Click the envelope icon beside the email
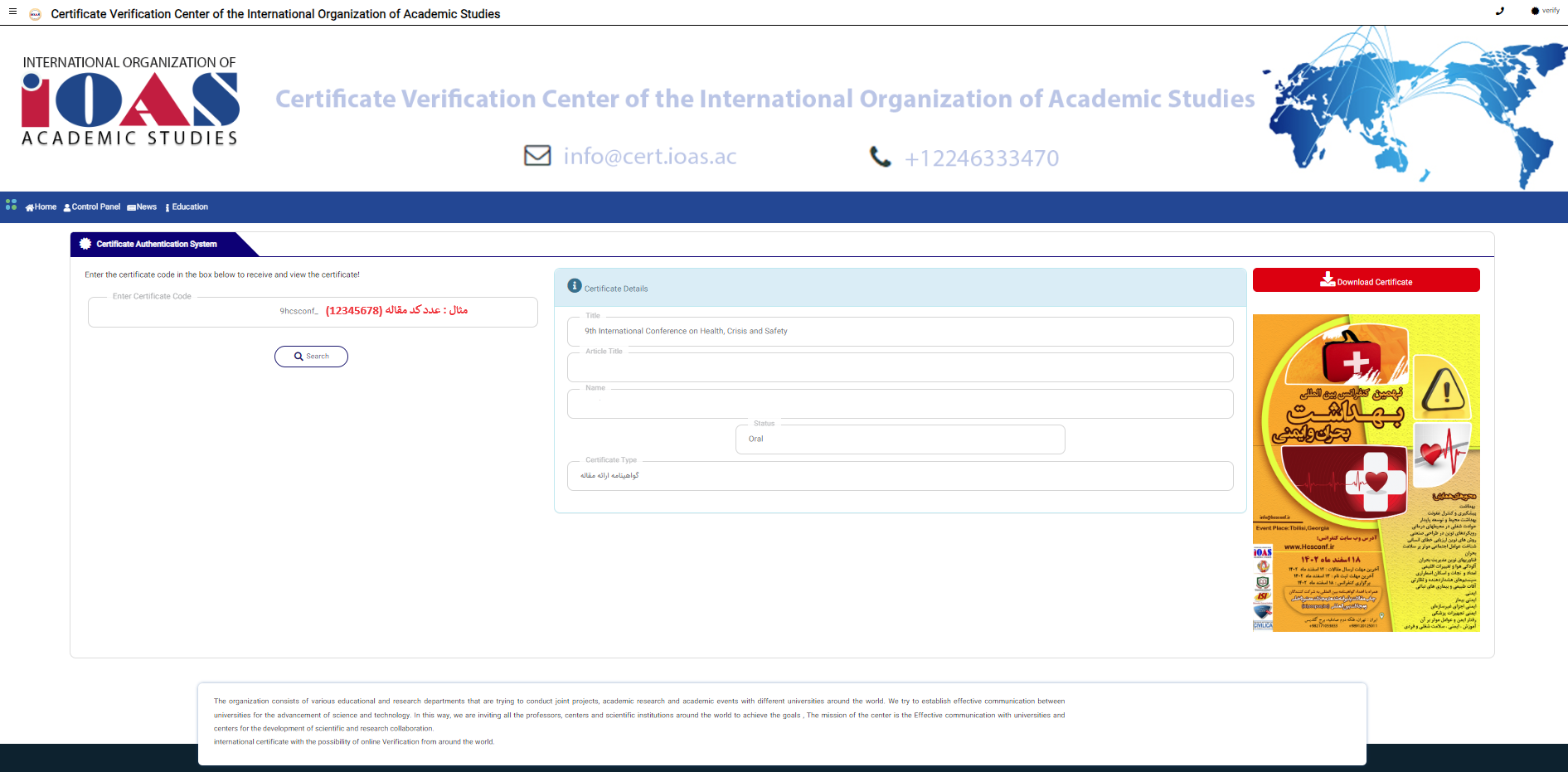This screenshot has height=772, width=1568. tap(537, 155)
